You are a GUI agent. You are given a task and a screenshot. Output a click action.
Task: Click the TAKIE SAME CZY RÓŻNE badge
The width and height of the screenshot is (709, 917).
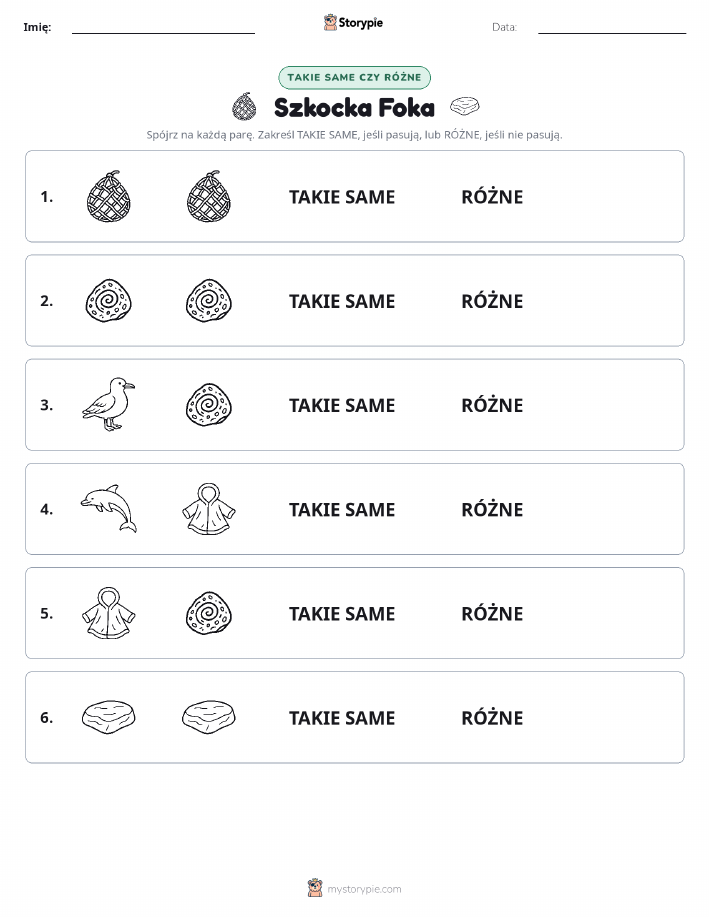(x=354, y=77)
